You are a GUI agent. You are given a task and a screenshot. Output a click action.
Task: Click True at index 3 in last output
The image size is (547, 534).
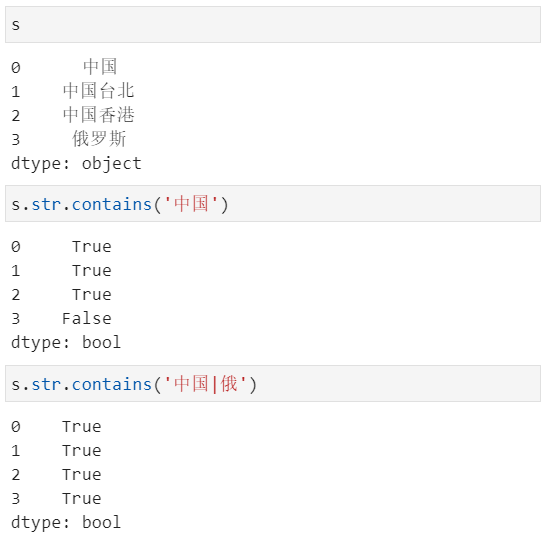tap(82, 498)
